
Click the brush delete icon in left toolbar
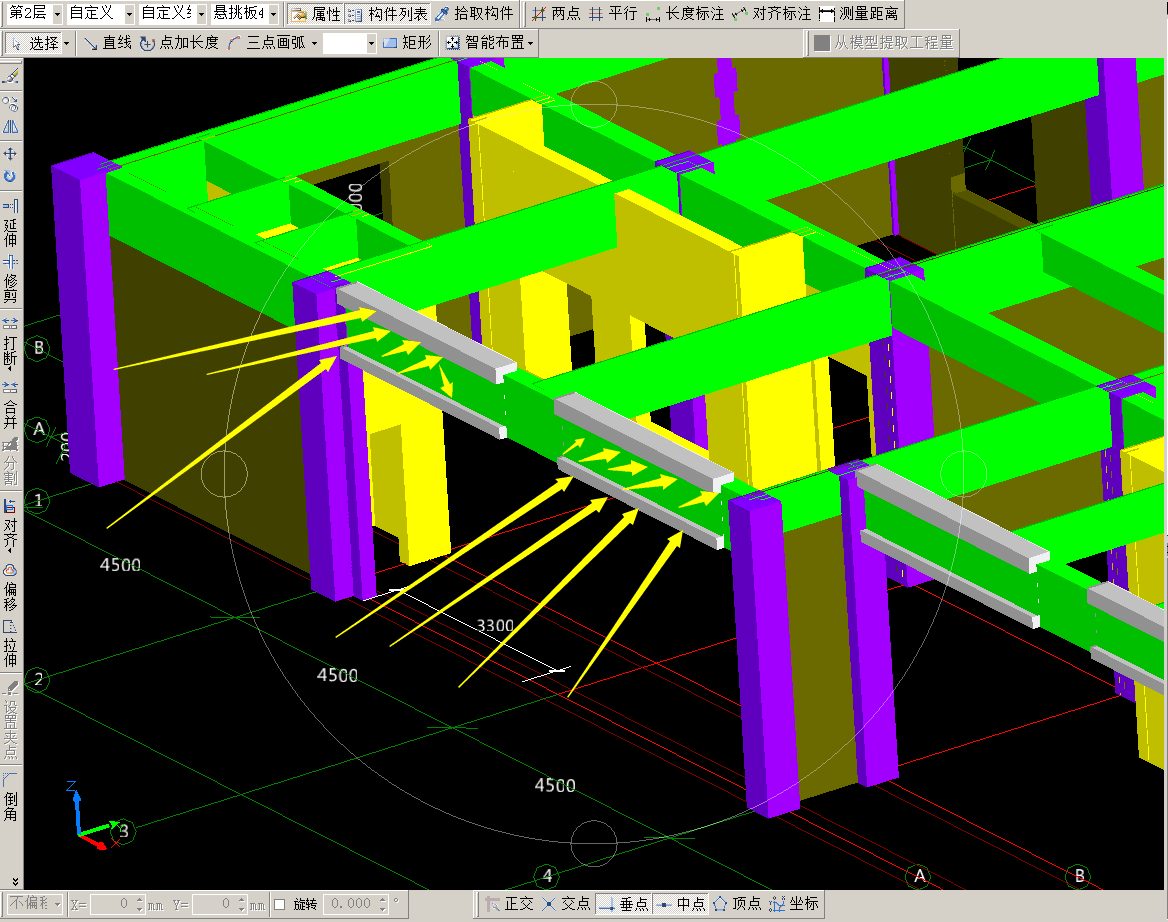click(10, 77)
